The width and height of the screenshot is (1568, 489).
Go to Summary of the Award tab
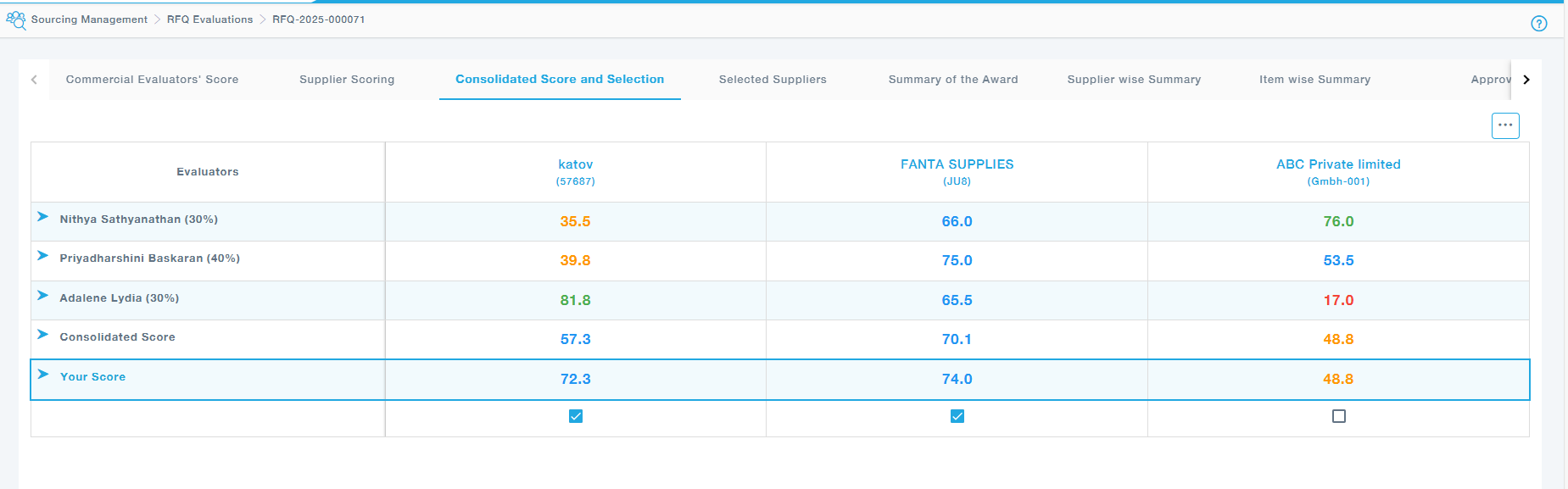[953, 80]
